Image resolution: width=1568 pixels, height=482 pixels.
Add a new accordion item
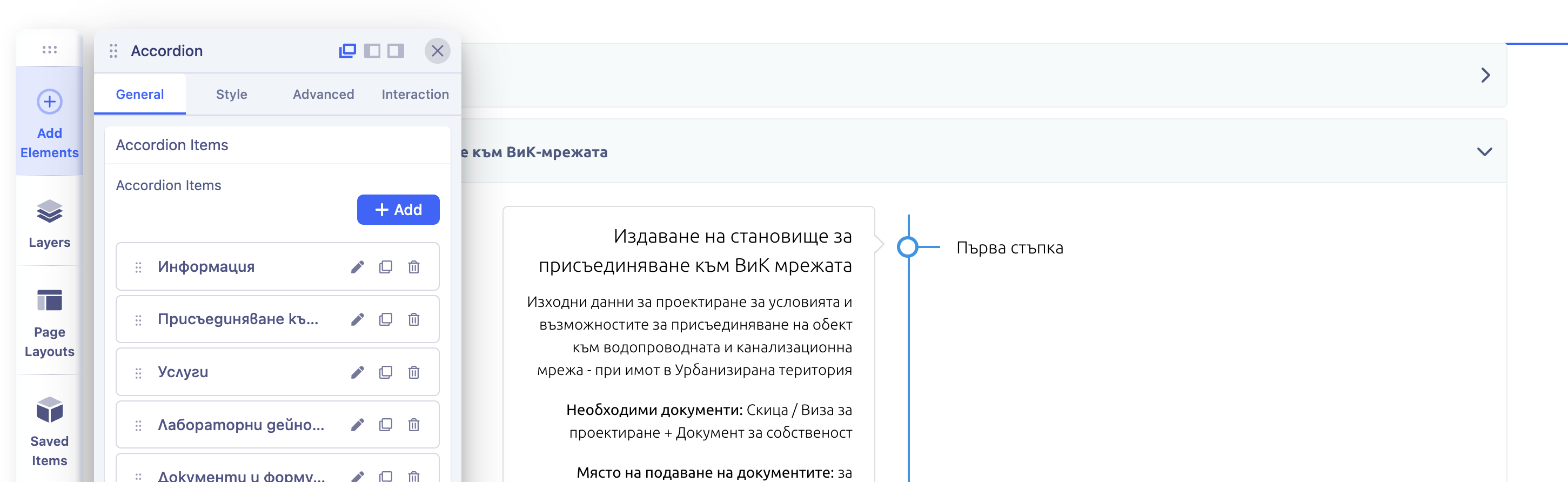click(398, 209)
